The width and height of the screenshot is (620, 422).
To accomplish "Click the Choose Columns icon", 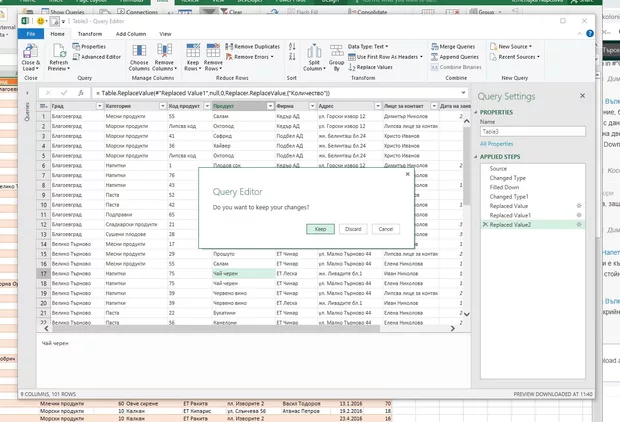I will 139,50.
